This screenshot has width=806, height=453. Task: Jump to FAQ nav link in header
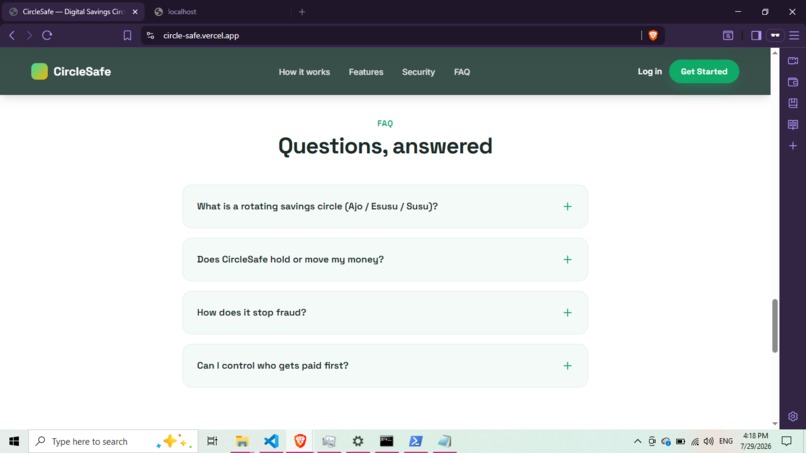pyautogui.click(x=462, y=72)
